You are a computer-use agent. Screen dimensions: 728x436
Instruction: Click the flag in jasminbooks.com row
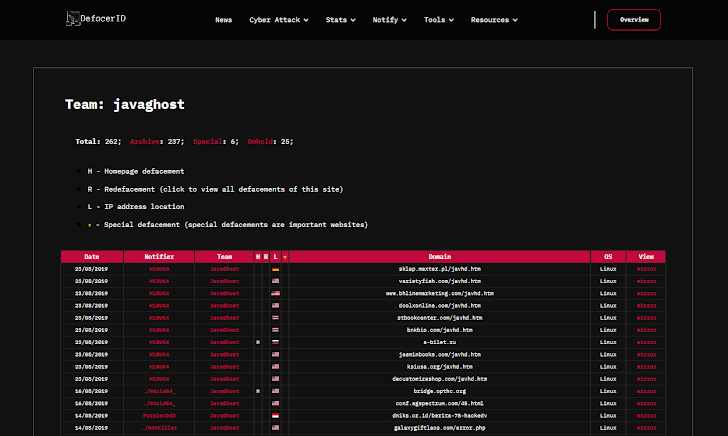[x=275, y=354]
